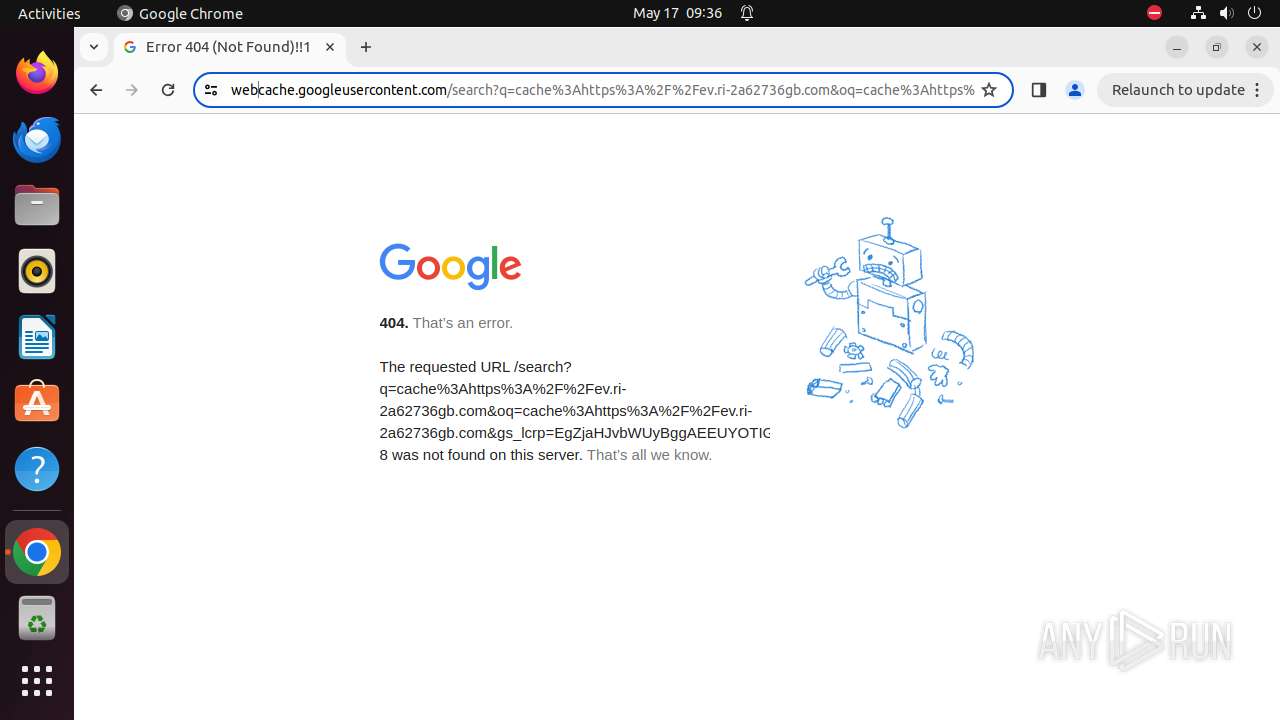
Task: Minimize the Chrome window
Action: tap(1177, 47)
